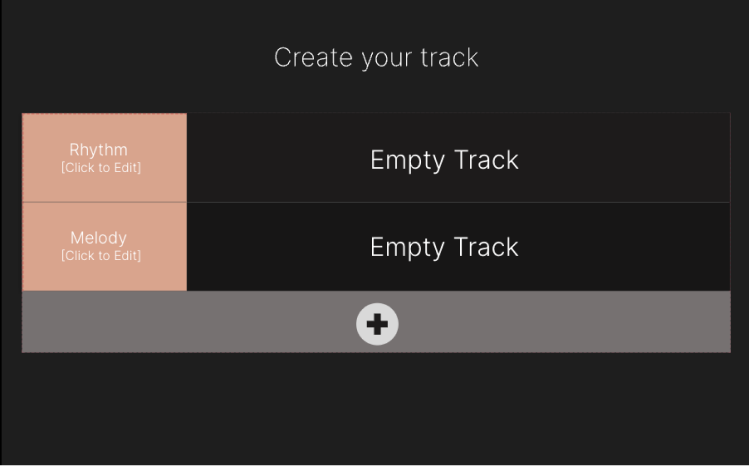Click the word "Track" in the Rhythm row

(486, 159)
